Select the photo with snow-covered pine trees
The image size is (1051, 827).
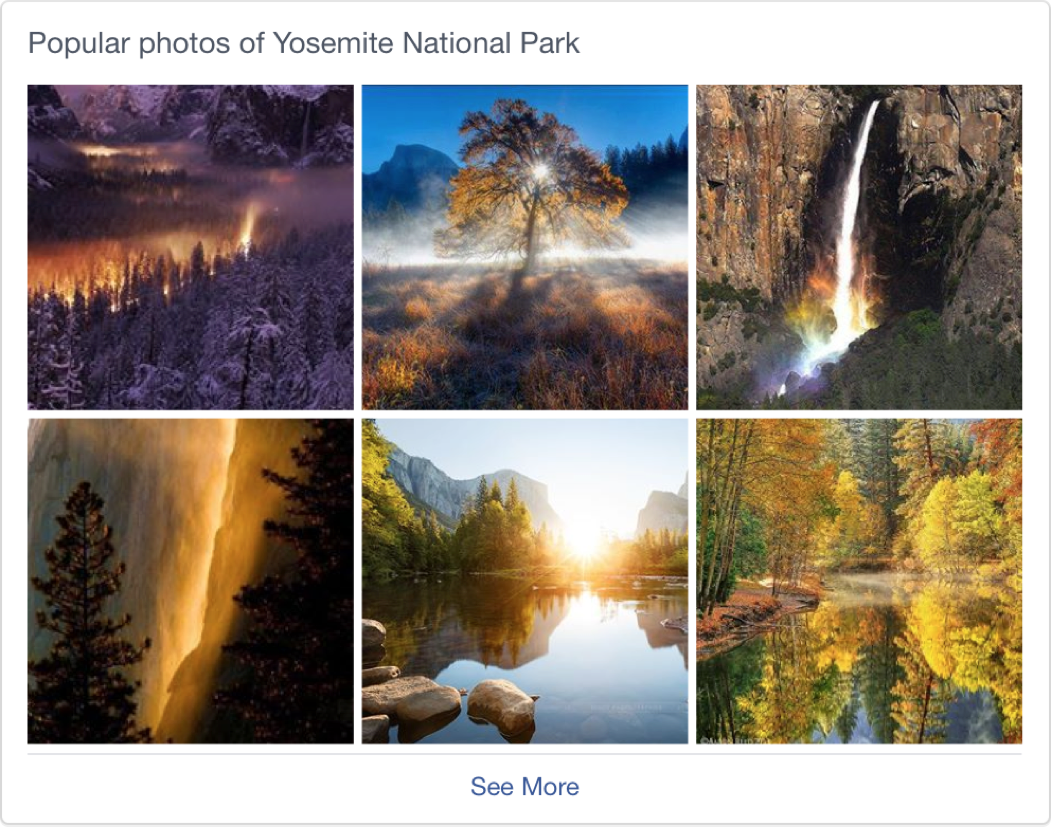coord(190,247)
